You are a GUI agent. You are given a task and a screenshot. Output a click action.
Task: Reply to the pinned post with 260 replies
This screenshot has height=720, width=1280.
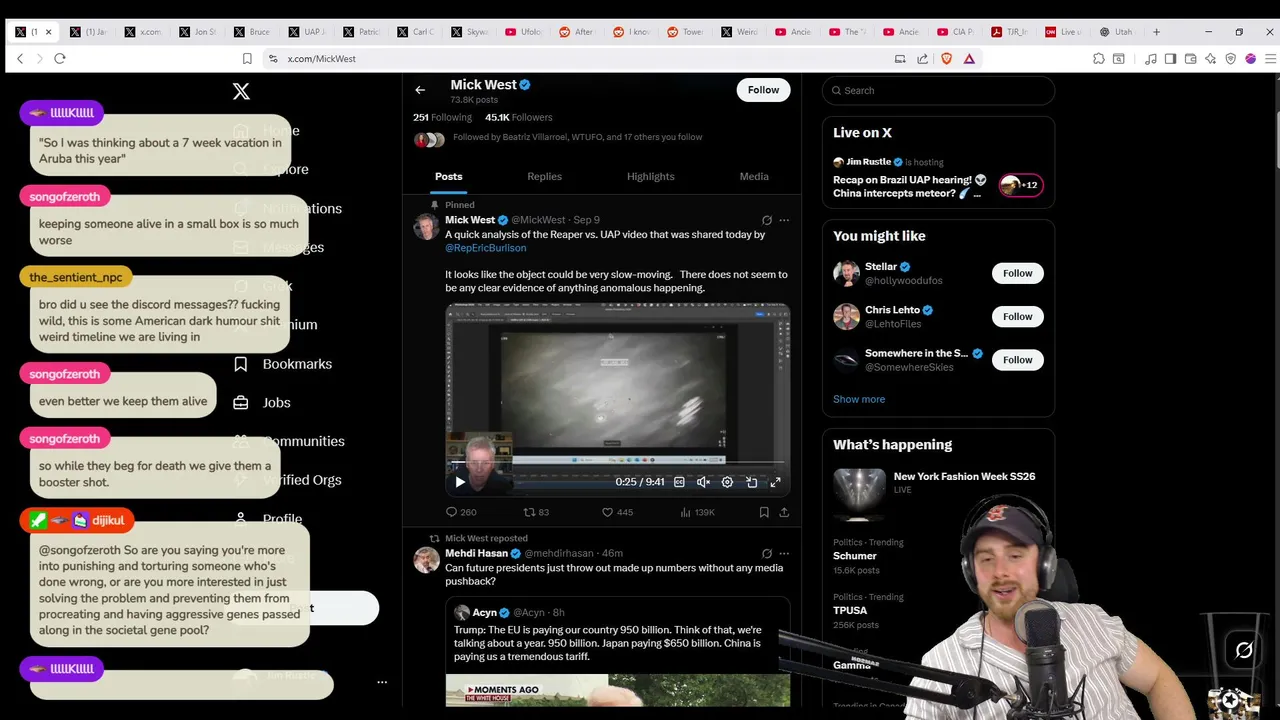(461, 512)
